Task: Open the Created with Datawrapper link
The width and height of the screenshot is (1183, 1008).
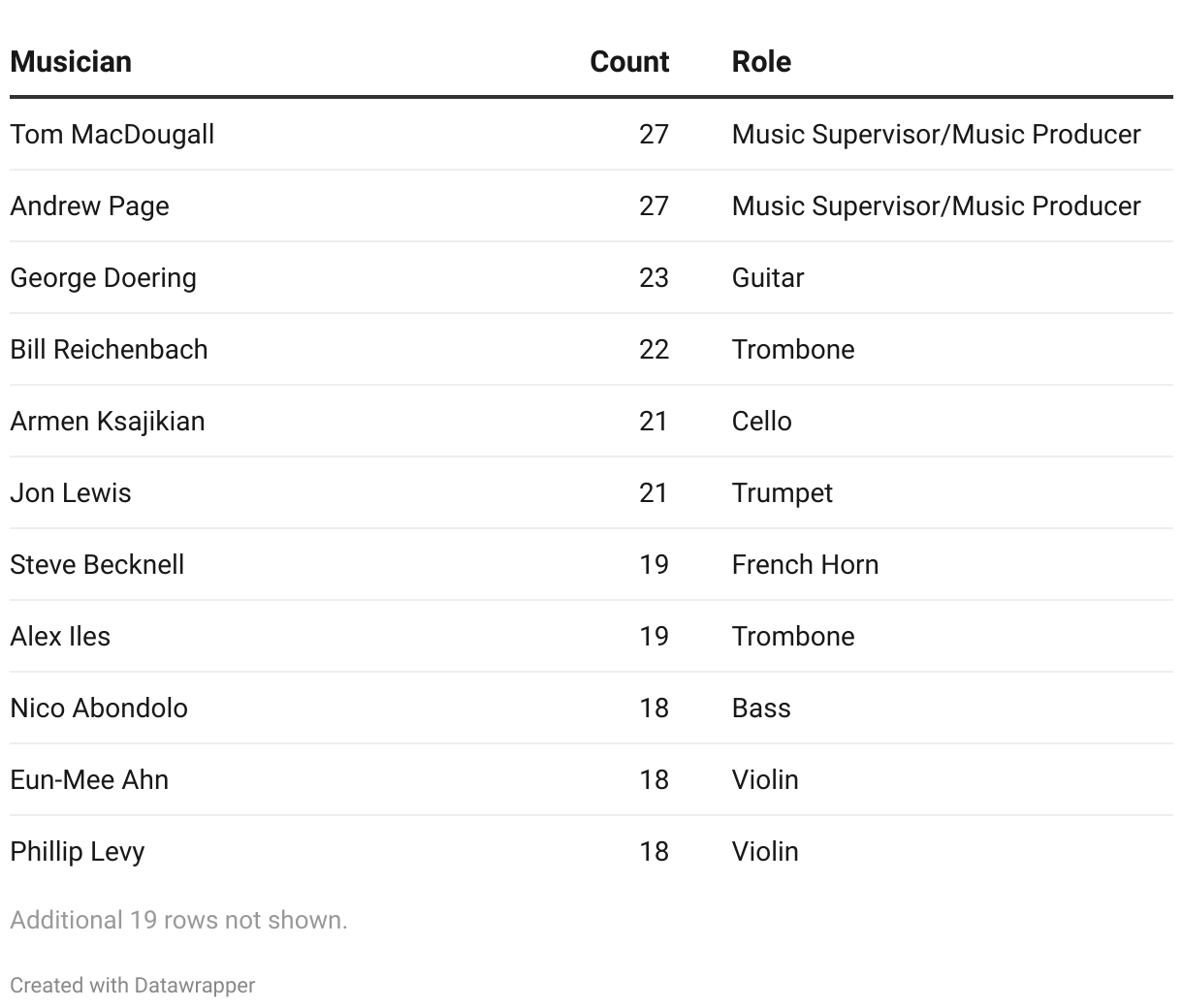Action: (133, 986)
